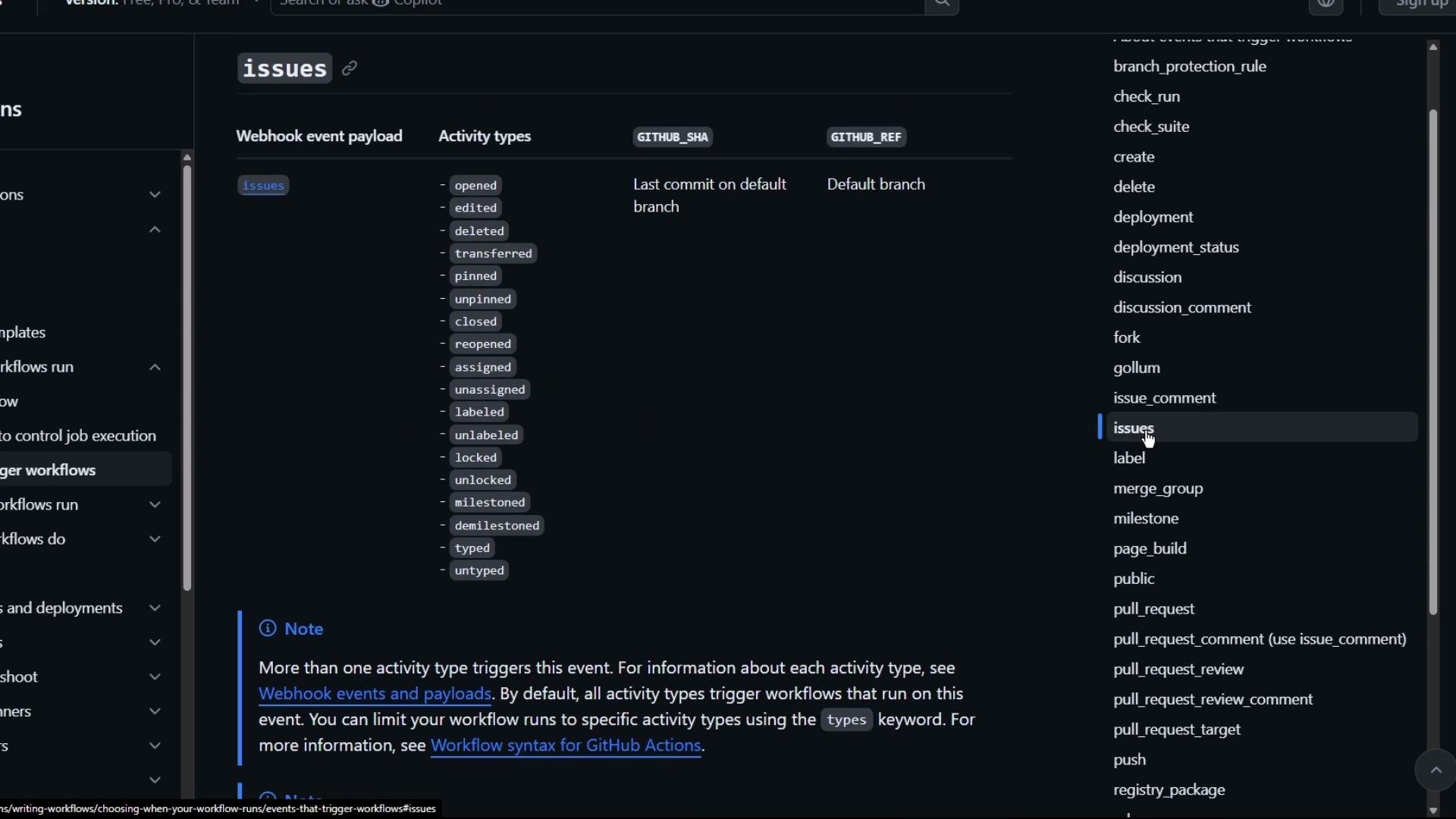Click the GITHUB_SHA column header
The height and width of the screenshot is (819, 1456).
673,137
